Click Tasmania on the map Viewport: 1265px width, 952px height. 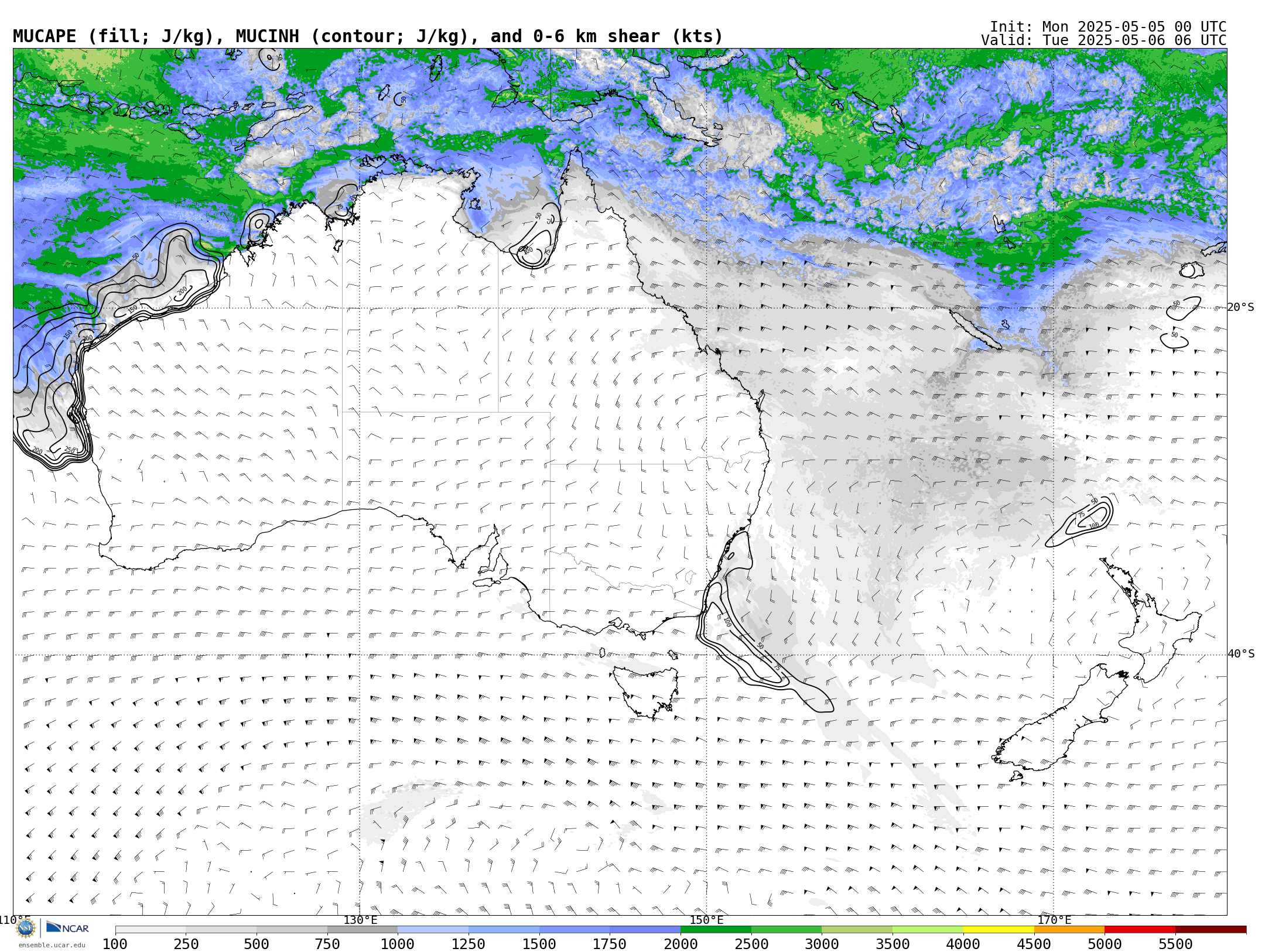[x=647, y=693]
